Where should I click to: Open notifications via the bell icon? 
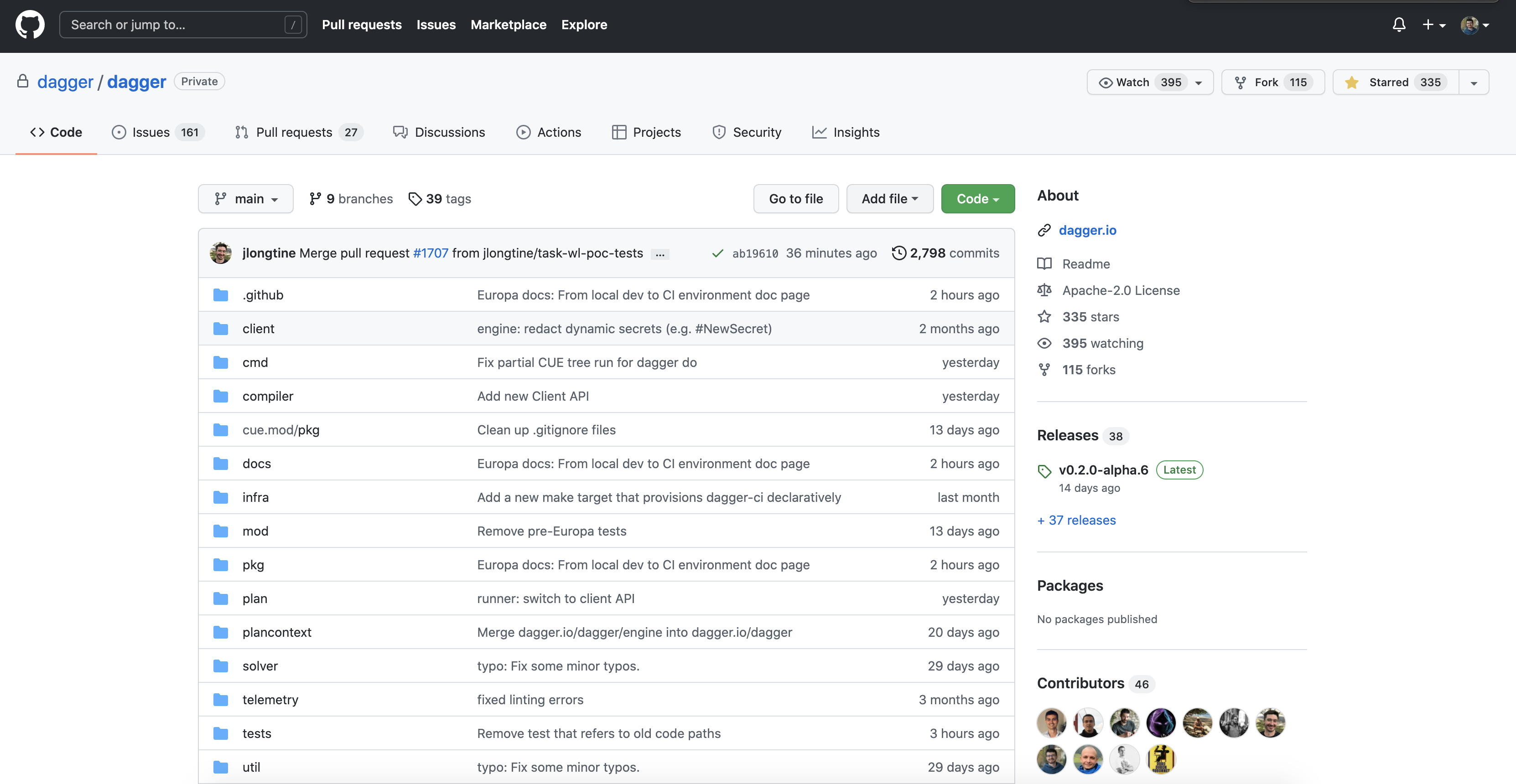[x=1399, y=25]
